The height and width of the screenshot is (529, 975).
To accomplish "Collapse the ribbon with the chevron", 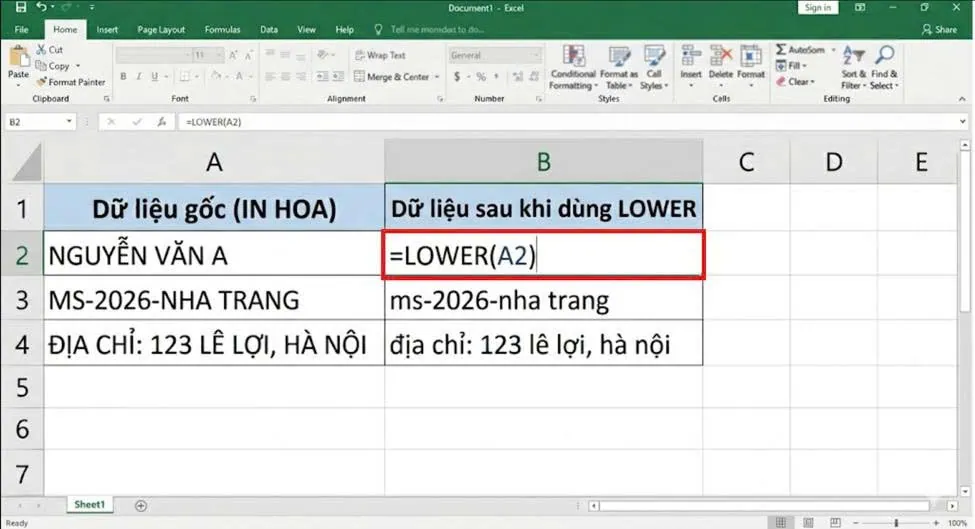I will [962, 99].
